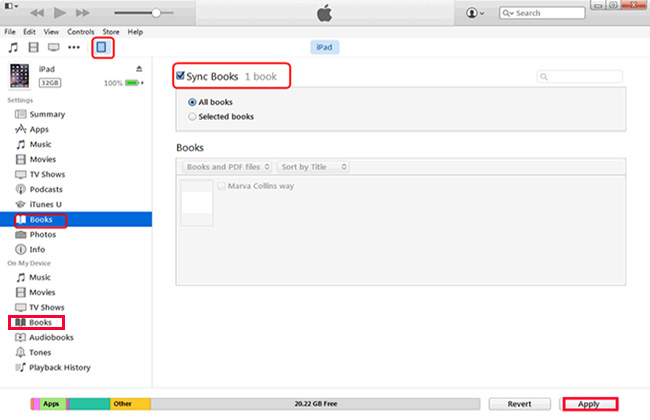Image resolution: width=650 pixels, height=420 pixels.
Task: Click the iTunes Search field
Action: tap(542, 13)
